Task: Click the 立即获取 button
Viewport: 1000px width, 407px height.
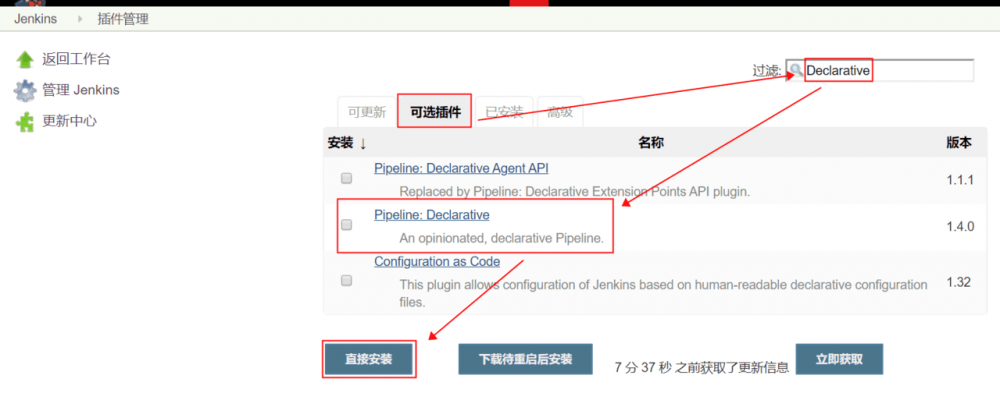Action: tap(839, 359)
